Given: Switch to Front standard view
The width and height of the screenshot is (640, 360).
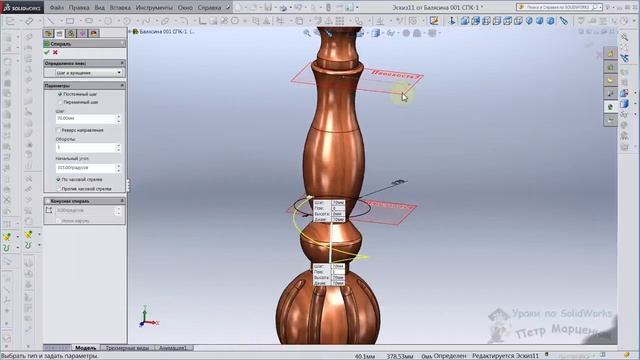Looking at the screenshot, I should 465,21.
